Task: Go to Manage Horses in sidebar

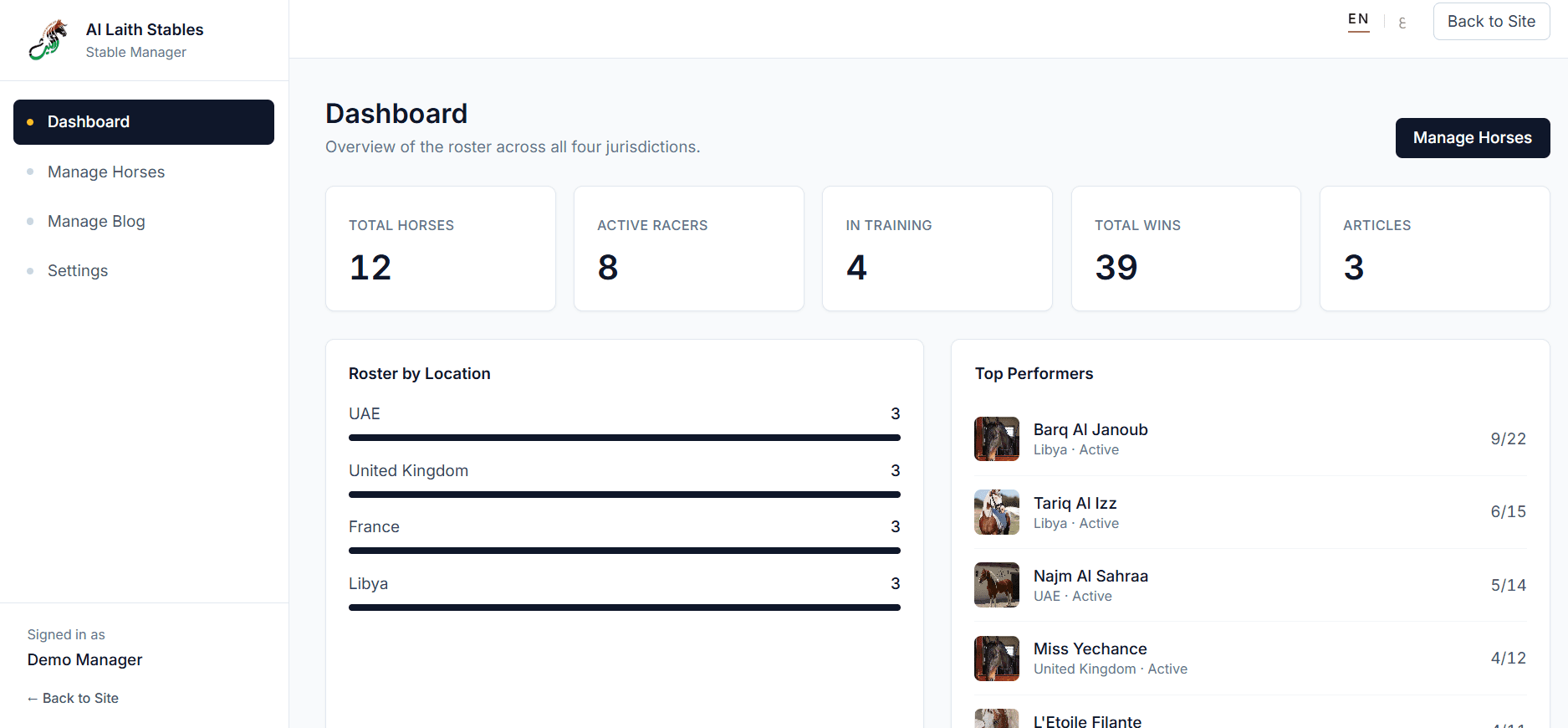Action: pos(144,172)
